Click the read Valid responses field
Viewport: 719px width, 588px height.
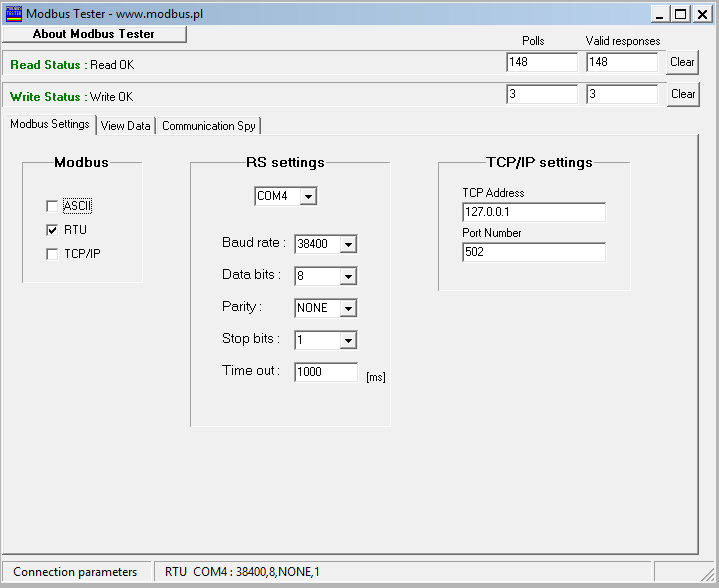click(622, 62)
